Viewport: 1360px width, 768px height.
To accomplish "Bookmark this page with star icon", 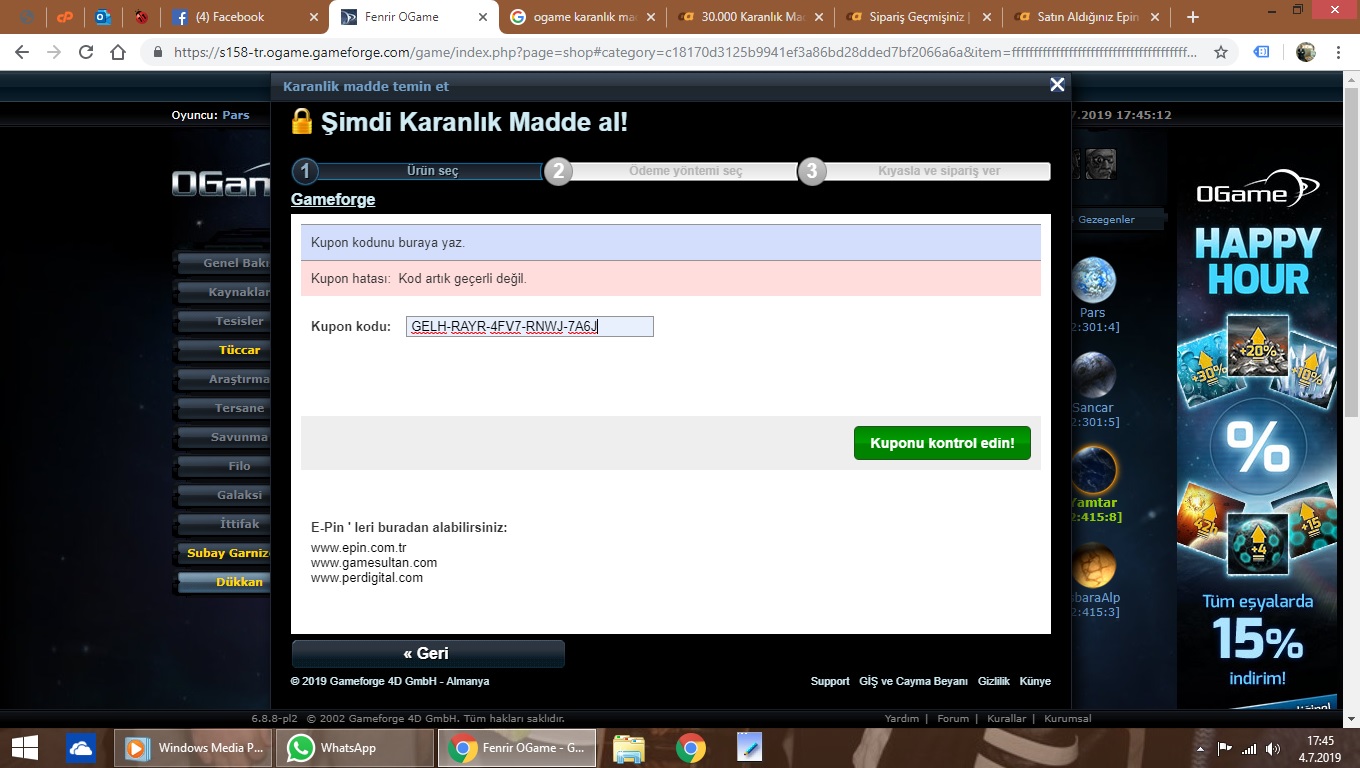I will pyautogui.click(x=1221, y=52).
